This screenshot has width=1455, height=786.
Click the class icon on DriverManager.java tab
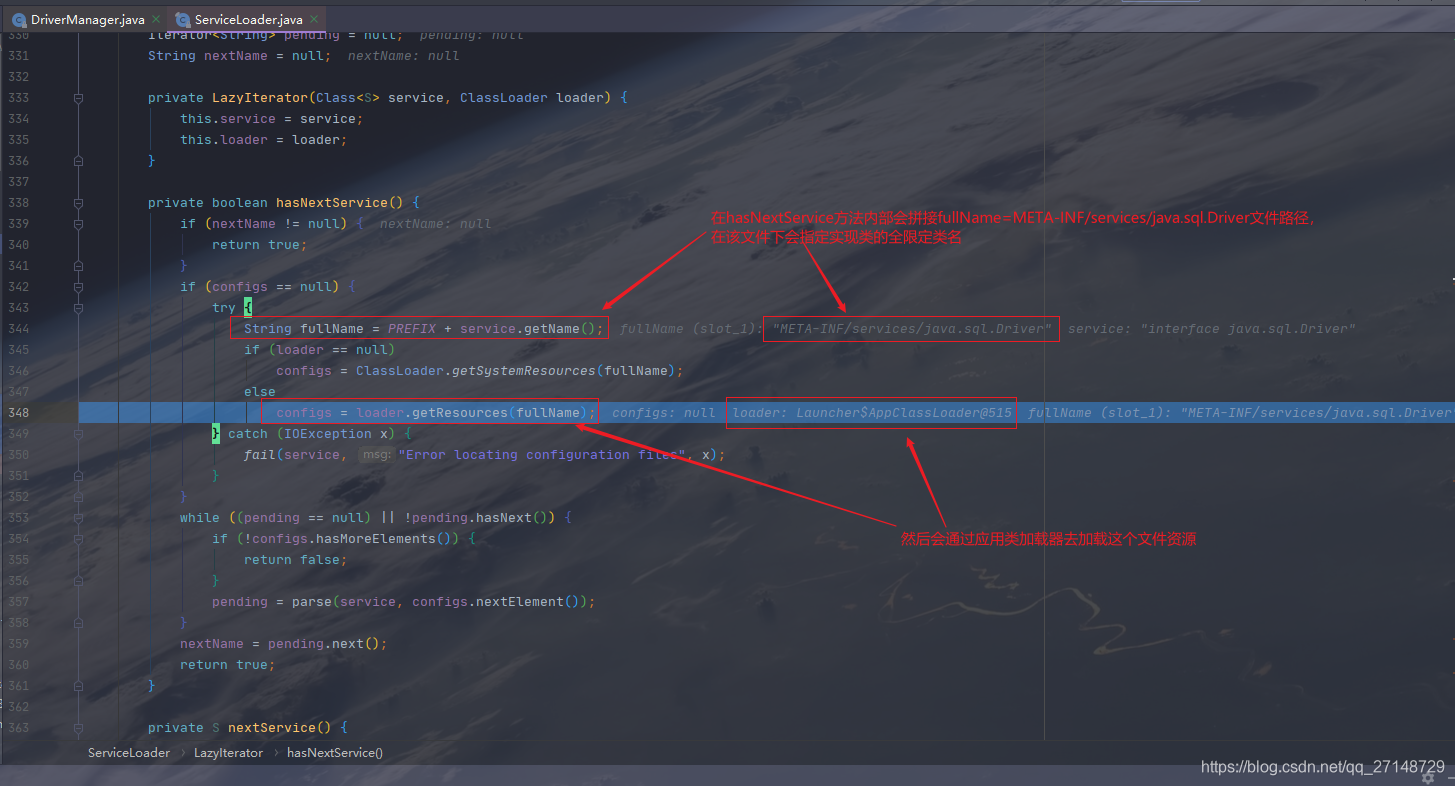[19, 19]
